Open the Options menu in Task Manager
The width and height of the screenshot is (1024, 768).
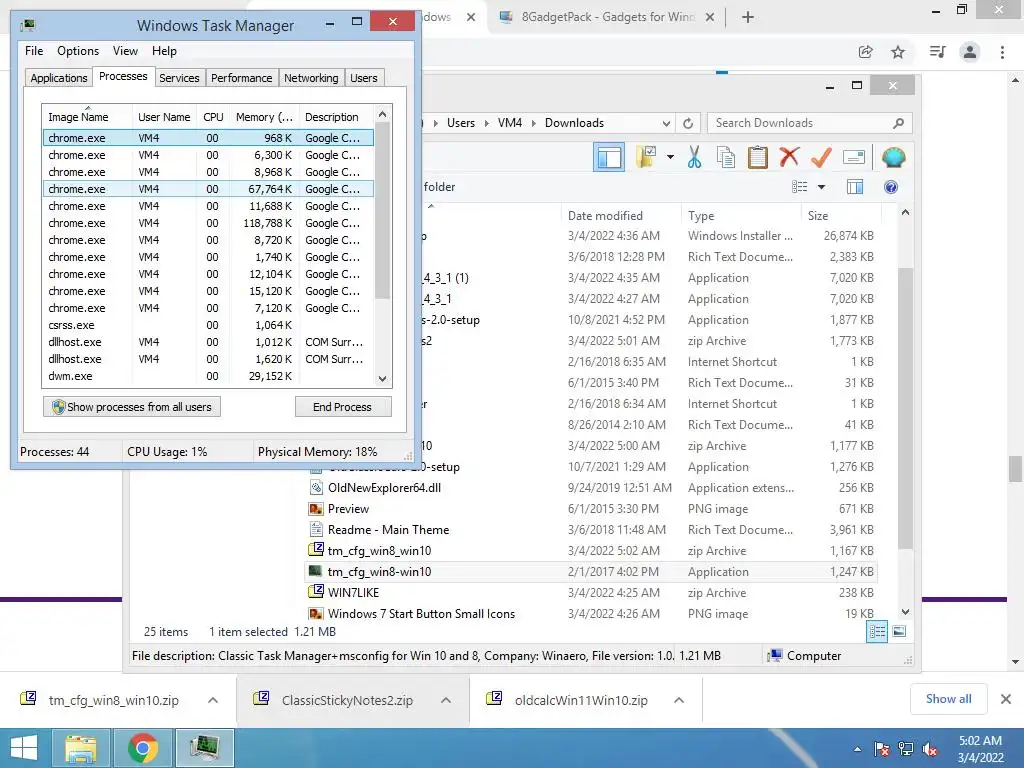[x=78, y=51]
